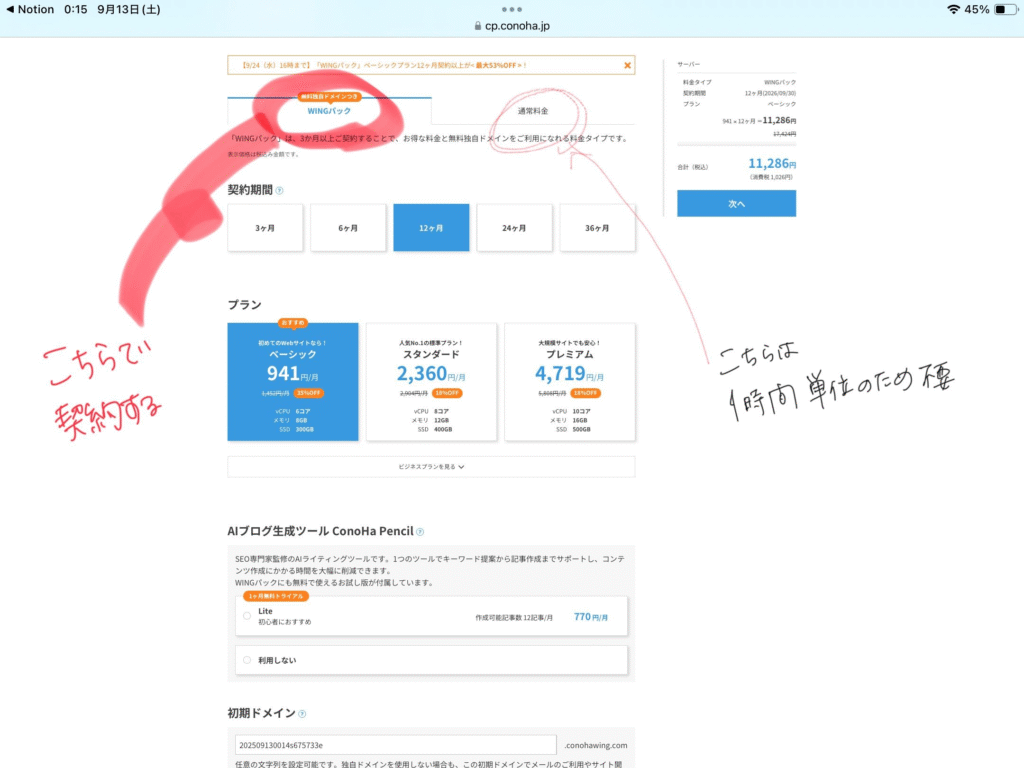Select the スタンダード plan card
The height and width of the screenshot is (768, 1024).
(431, 381)
